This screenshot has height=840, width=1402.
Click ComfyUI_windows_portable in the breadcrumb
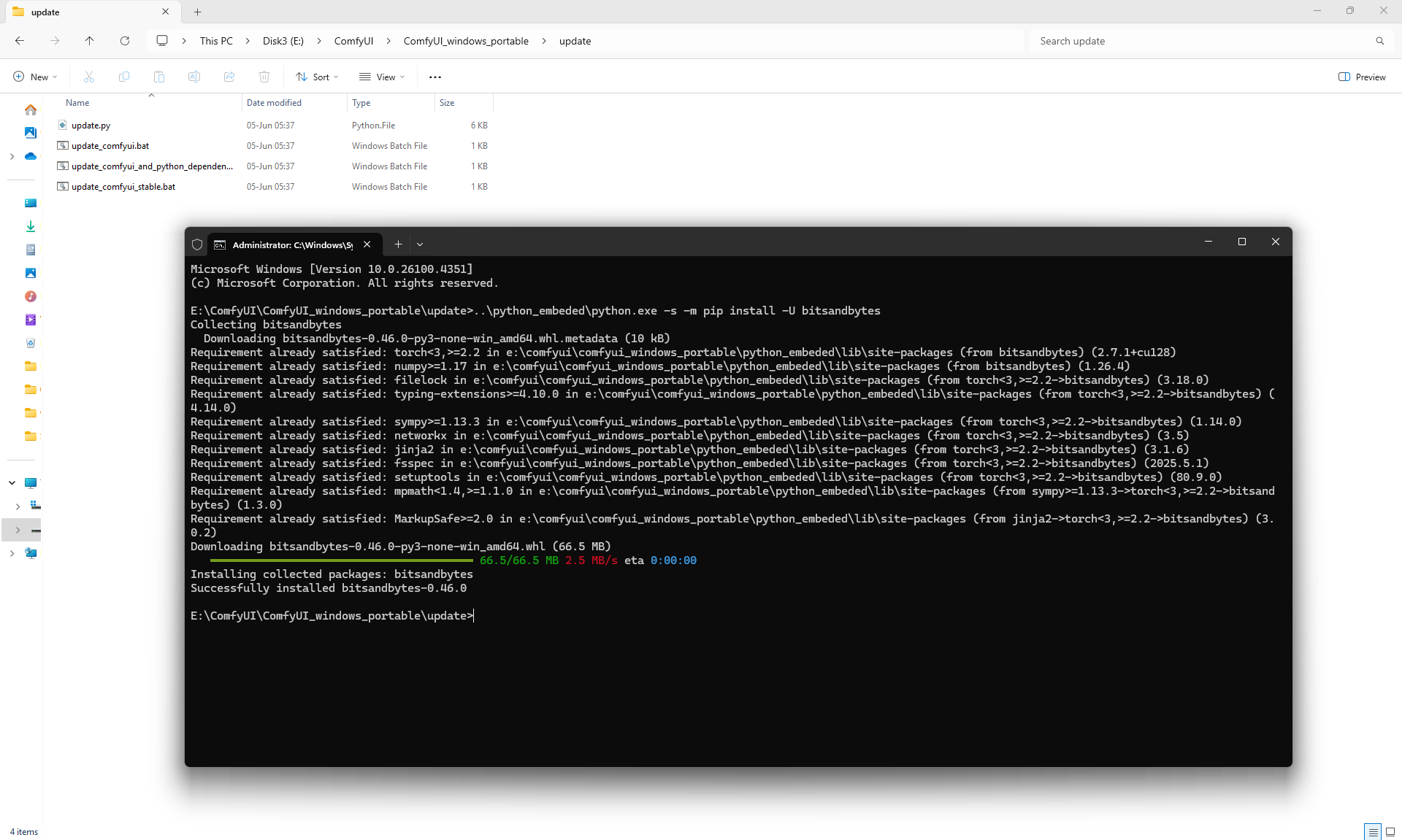click(466, 41)
